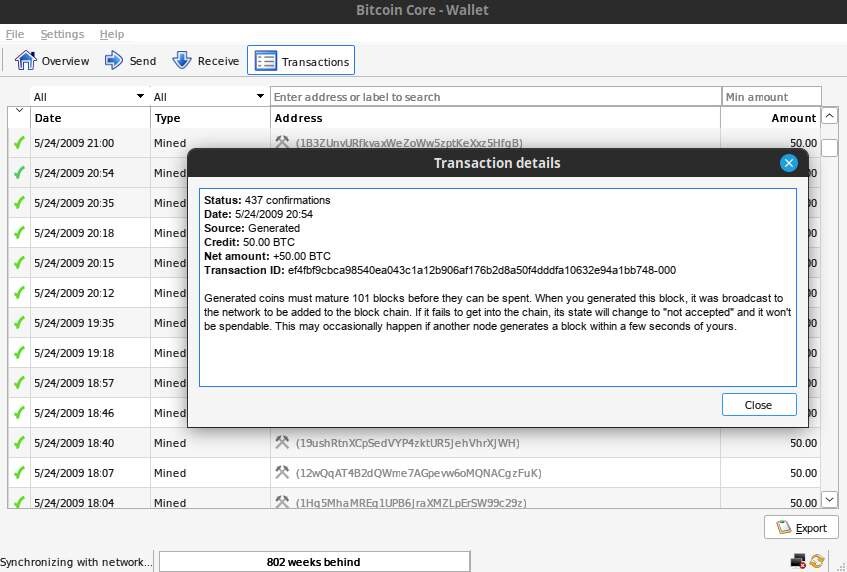Click the status column sort chevron
Viewport: 847px width, 572px height.
point(19,111)
